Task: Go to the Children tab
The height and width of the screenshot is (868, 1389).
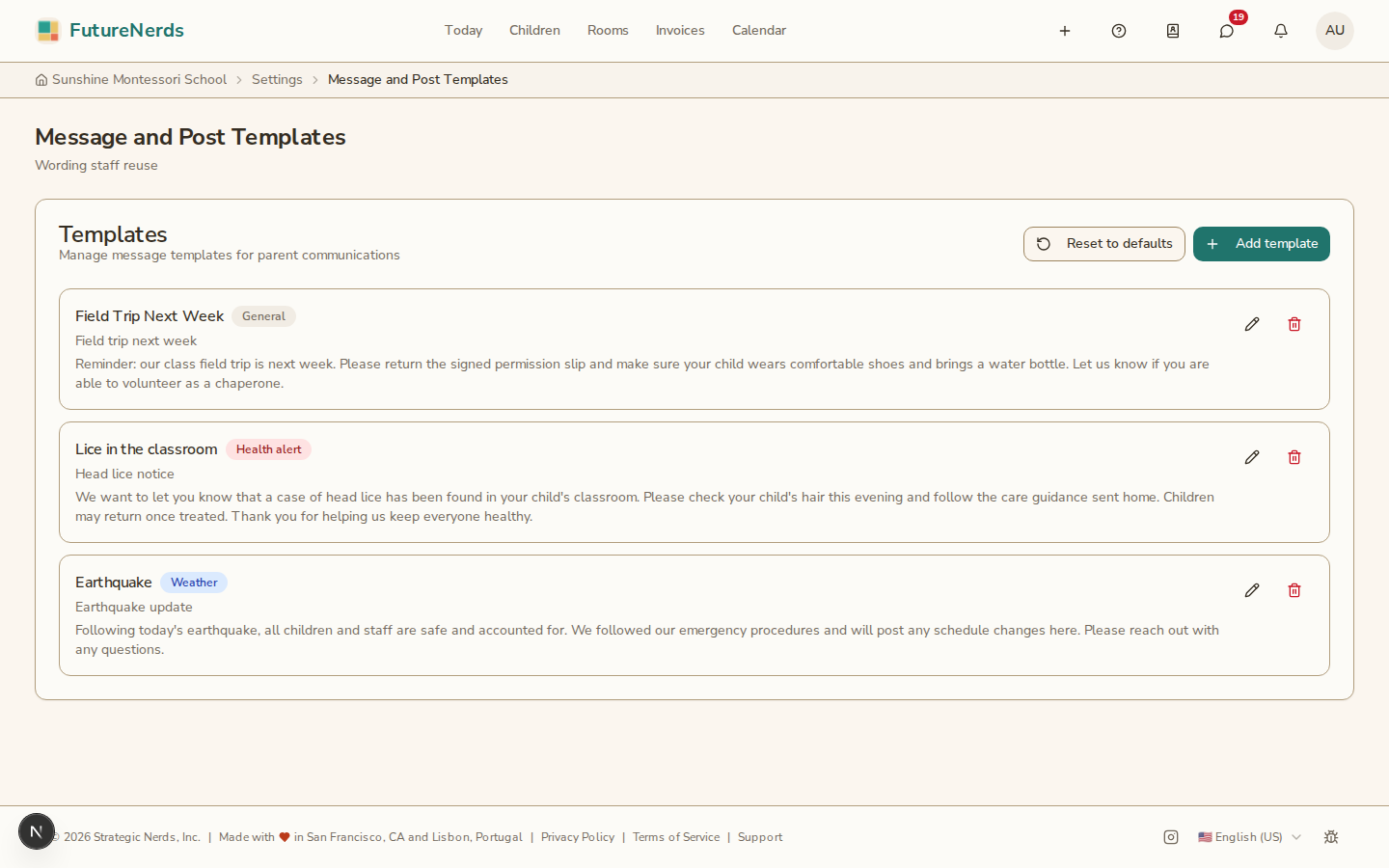Action: coord(534,31)
